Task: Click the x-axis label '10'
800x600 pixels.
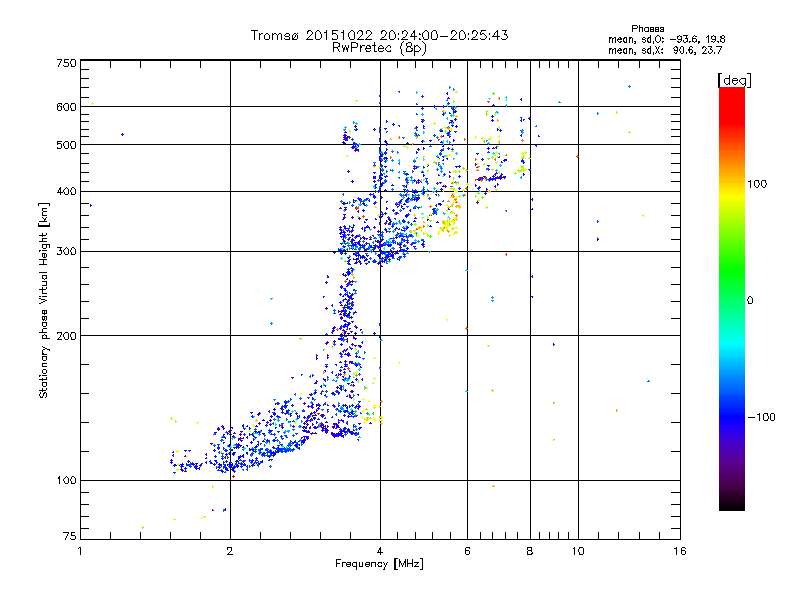Action: (x=578, y=551)
